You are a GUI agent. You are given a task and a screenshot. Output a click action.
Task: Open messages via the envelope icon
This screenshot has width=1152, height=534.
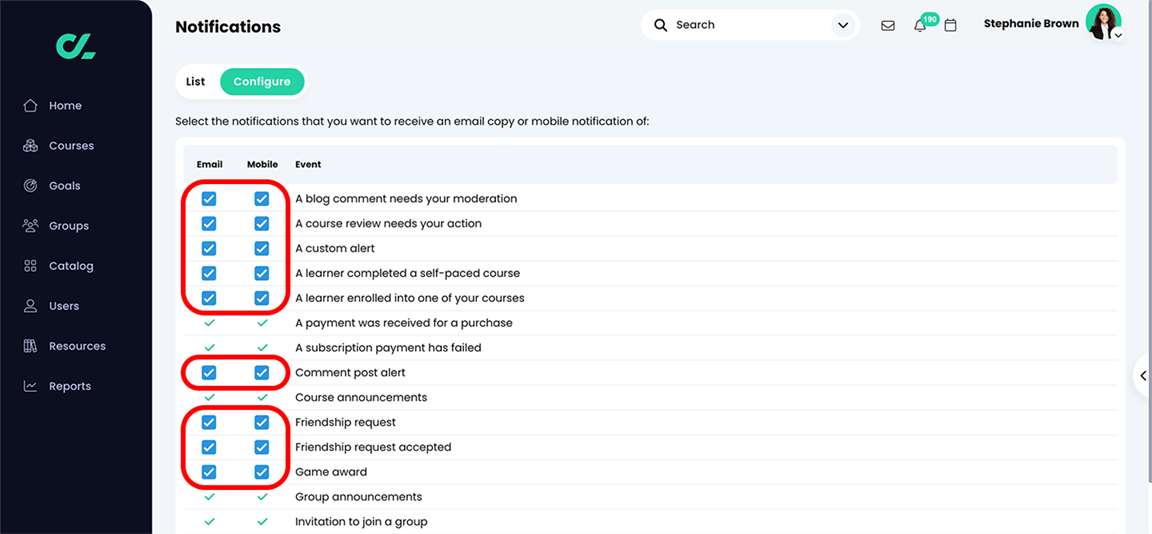pos(887,25)
